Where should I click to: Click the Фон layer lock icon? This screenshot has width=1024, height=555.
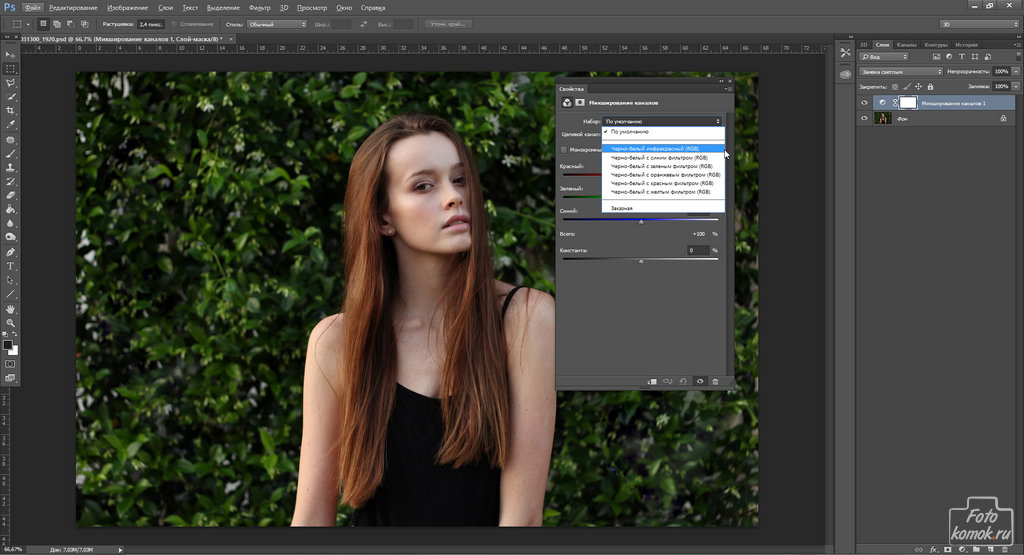click(x=1003, y=118)
